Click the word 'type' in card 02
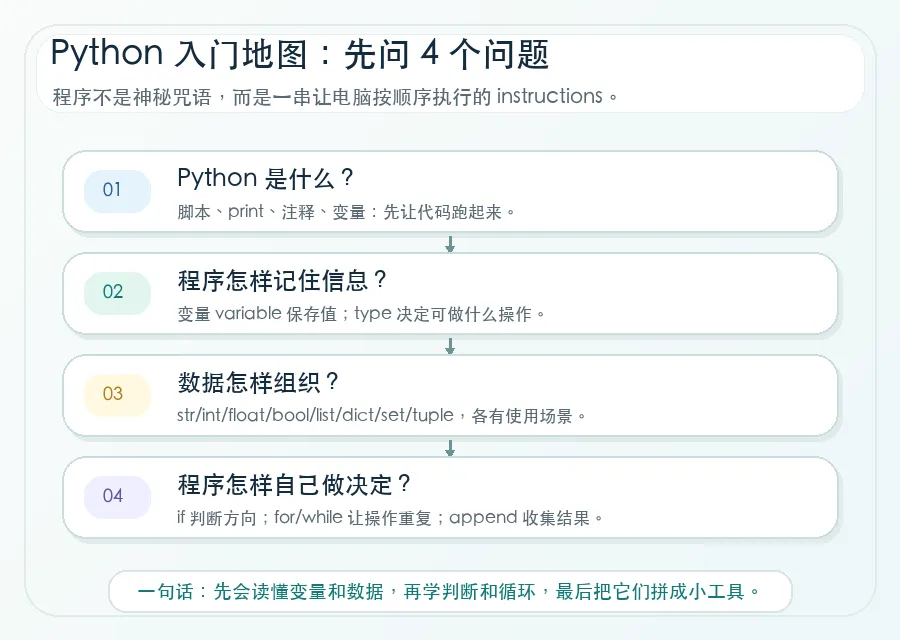The width and height of the screenshot is (900, 640). point(373,314)
